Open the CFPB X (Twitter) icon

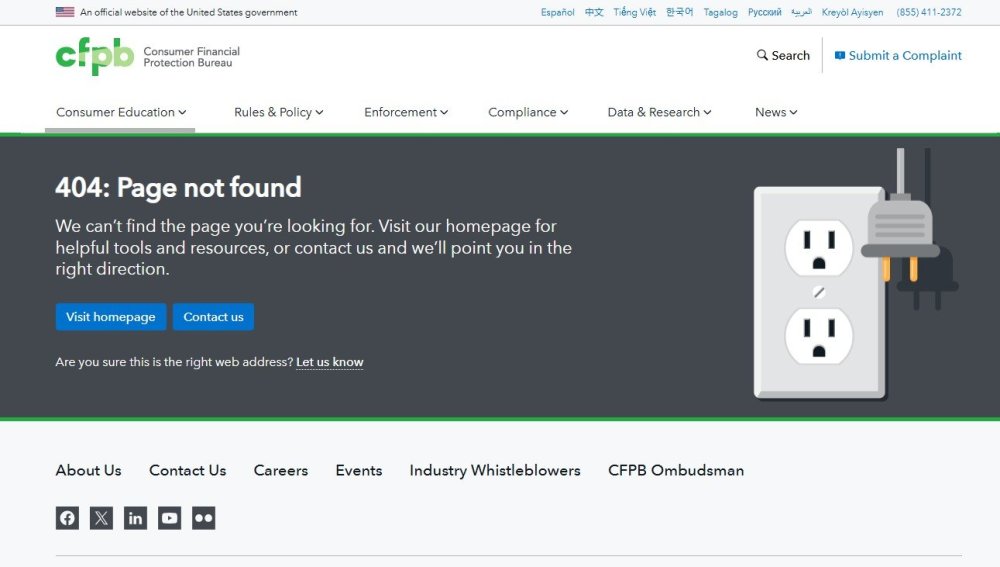click(x=101, y=518)
